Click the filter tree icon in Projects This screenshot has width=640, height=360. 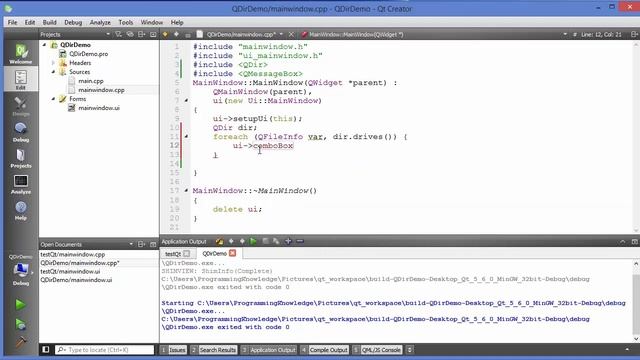[118, 34]
